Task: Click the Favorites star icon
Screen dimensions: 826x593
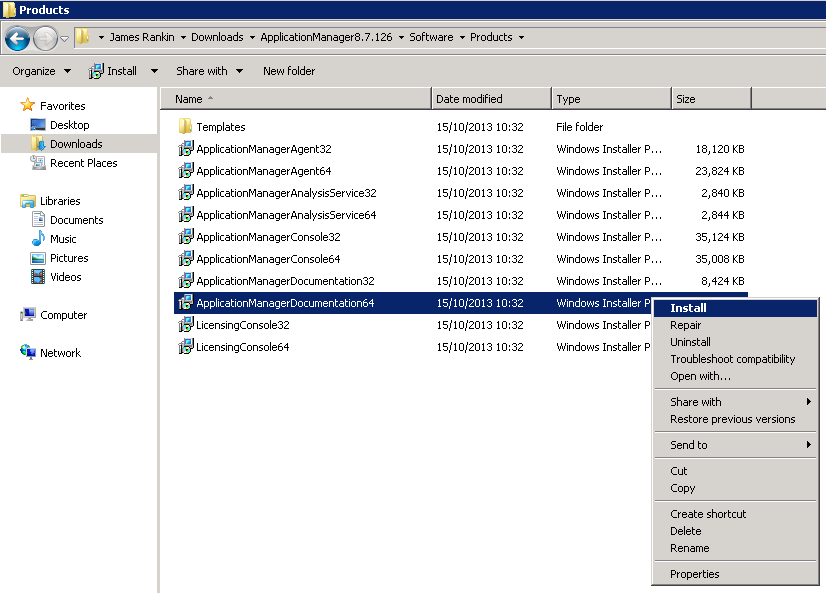Action: point(27,105)
